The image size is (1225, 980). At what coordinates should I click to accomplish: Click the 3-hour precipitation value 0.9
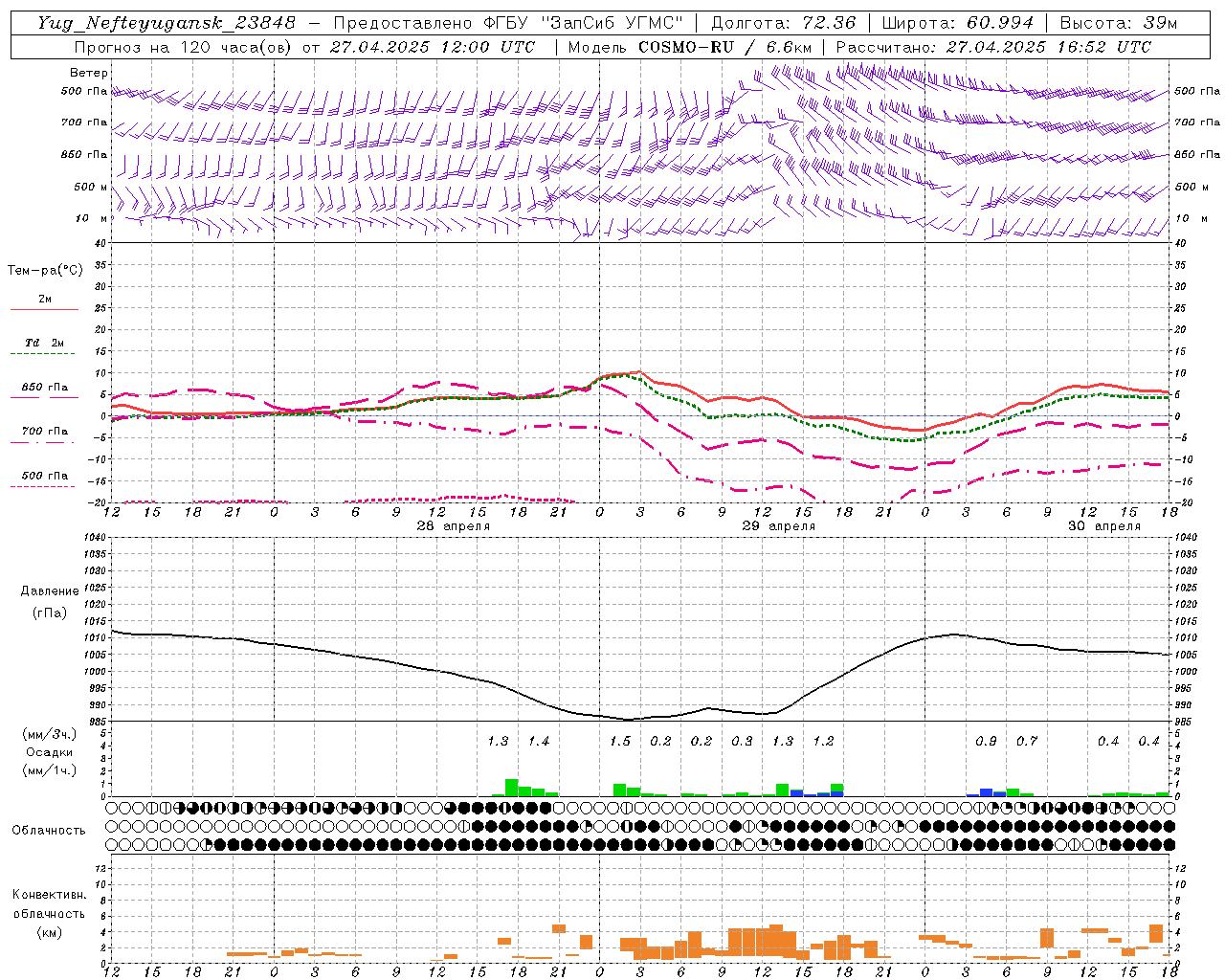pos(986,742)
